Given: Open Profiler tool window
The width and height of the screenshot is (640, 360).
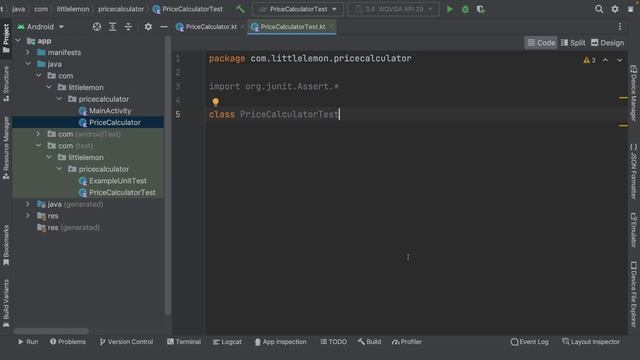Looking at the screenshot, I should [x=407, y=342].
